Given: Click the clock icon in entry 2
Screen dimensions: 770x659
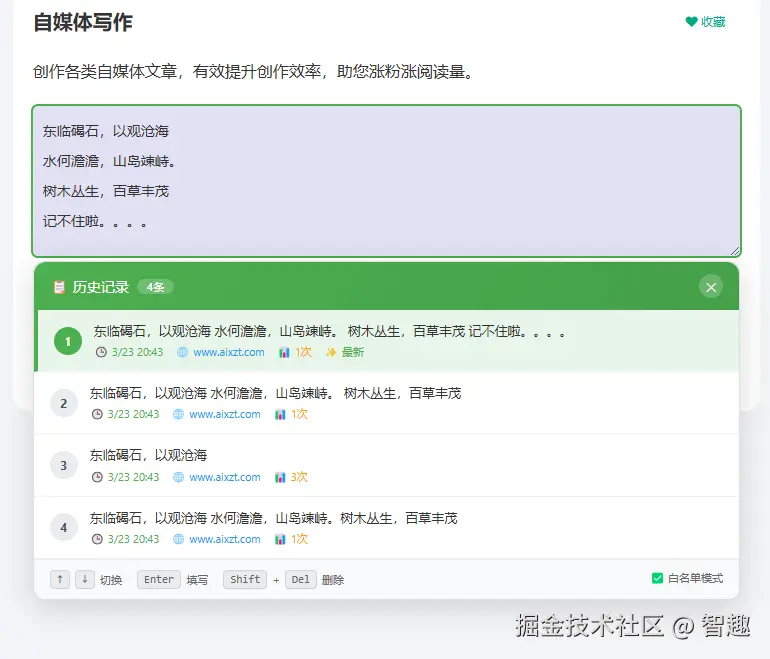Looking at the screenshot, I should [97, 414].
